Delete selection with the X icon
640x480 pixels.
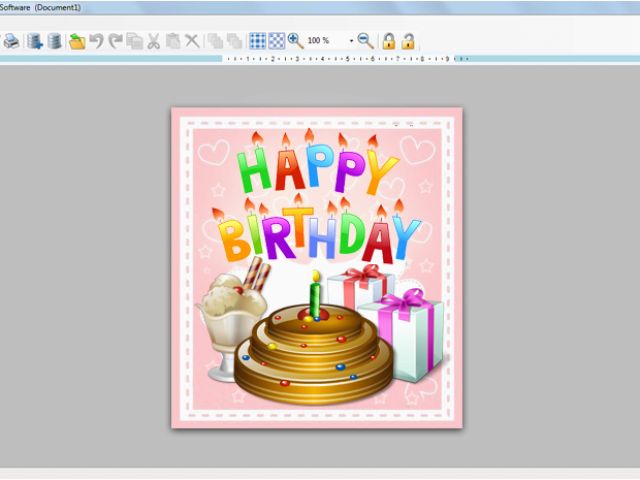coord(192,41)
